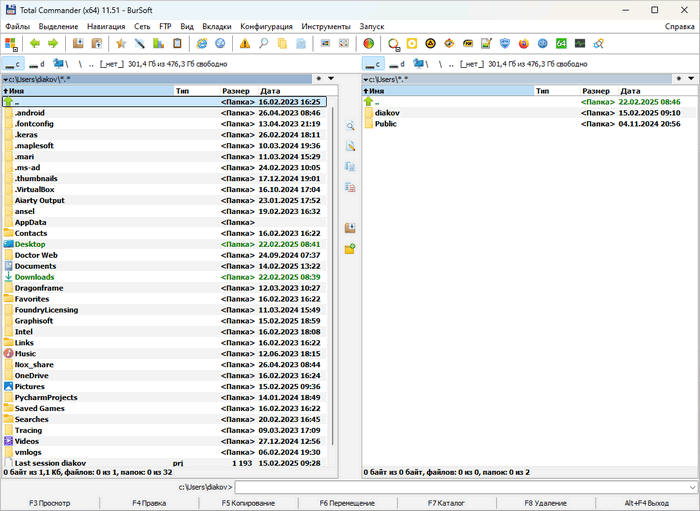Click the middle-bar pack archive box icon
The width and height of the screenshot is (700, 511).
350,228
